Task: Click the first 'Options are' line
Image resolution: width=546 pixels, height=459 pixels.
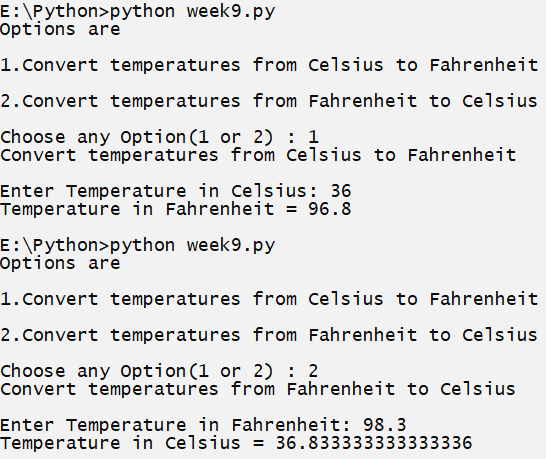Action: (x=60, y=30)
